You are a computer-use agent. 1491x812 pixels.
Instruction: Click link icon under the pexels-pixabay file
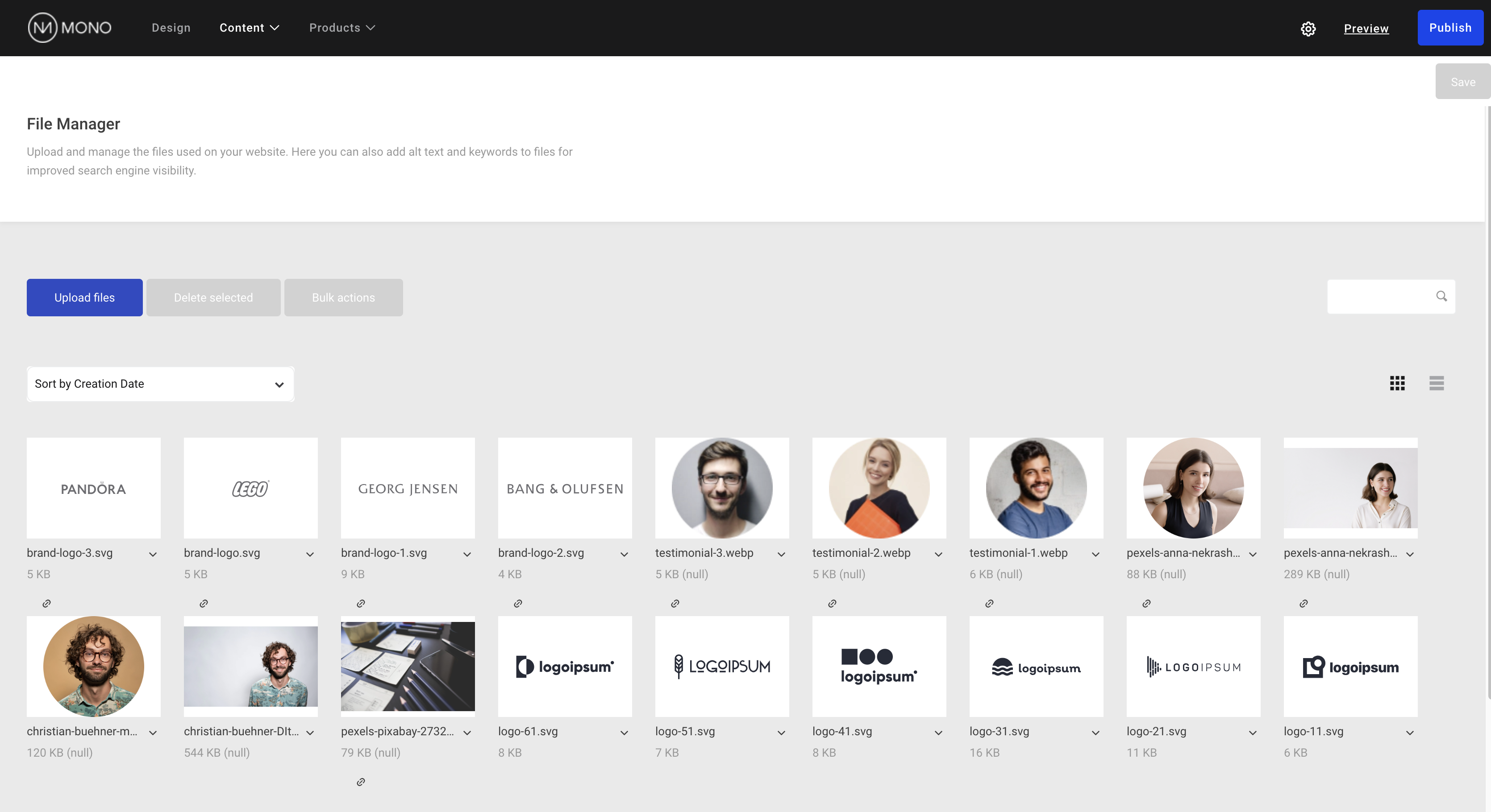coord(361,782)
